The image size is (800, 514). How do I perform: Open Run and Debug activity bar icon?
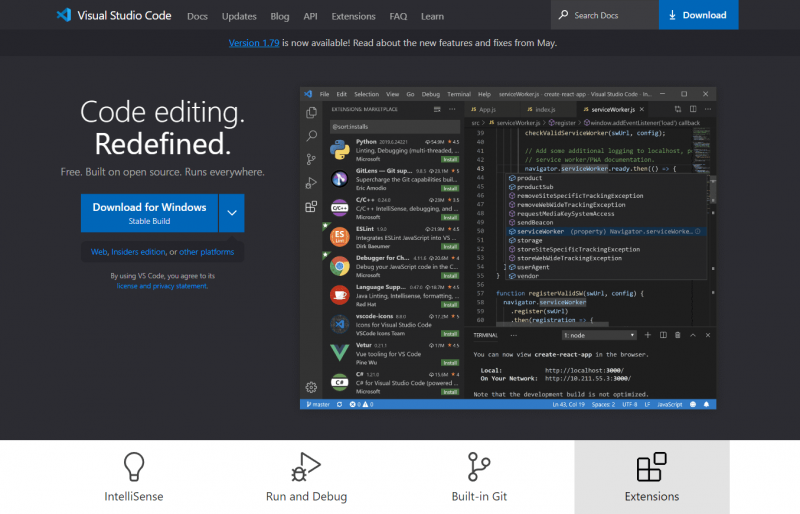tap(311, 183)
